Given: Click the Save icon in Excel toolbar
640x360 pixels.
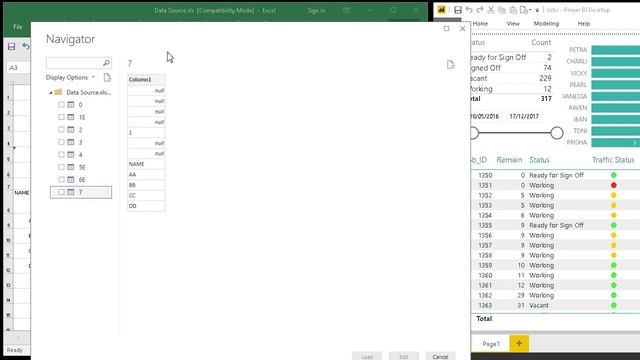Looking at the screenshot, I should click(11, 47).
